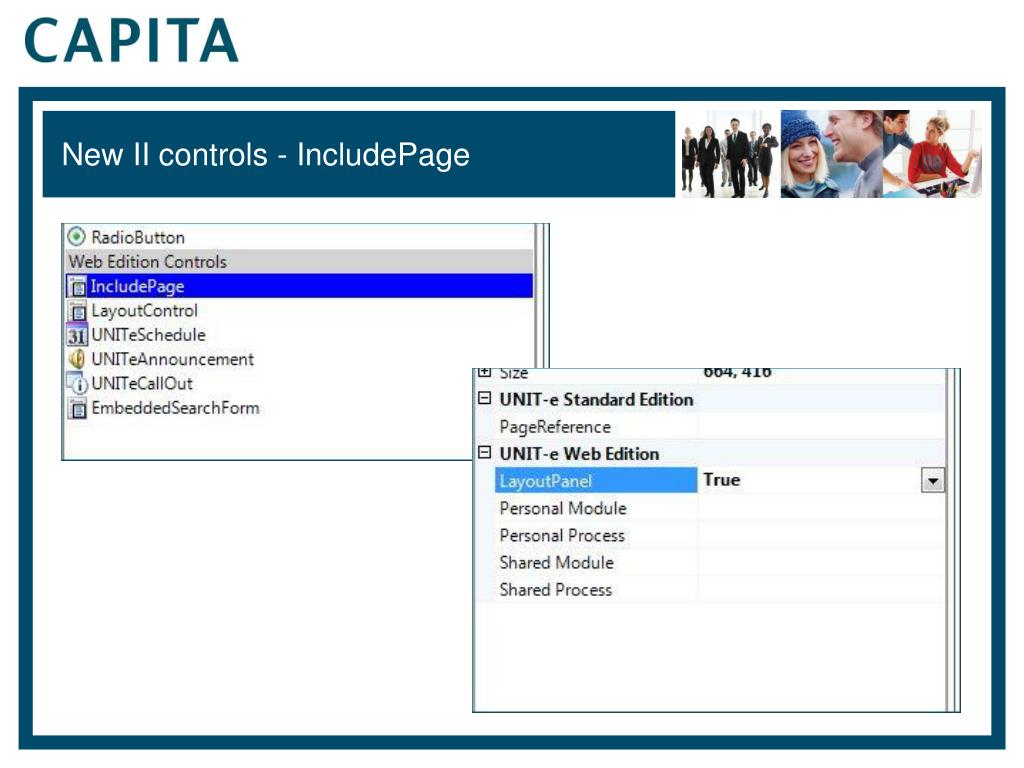The height and width of the screenshot is (768, 1024).
Task: Click the business people header photo
Action: [730, 154]
